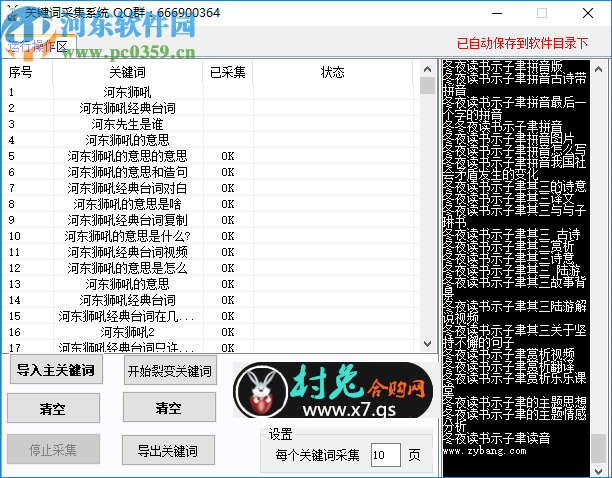Click the black results panel's scroll up arrow

click(x=598, y=69)
